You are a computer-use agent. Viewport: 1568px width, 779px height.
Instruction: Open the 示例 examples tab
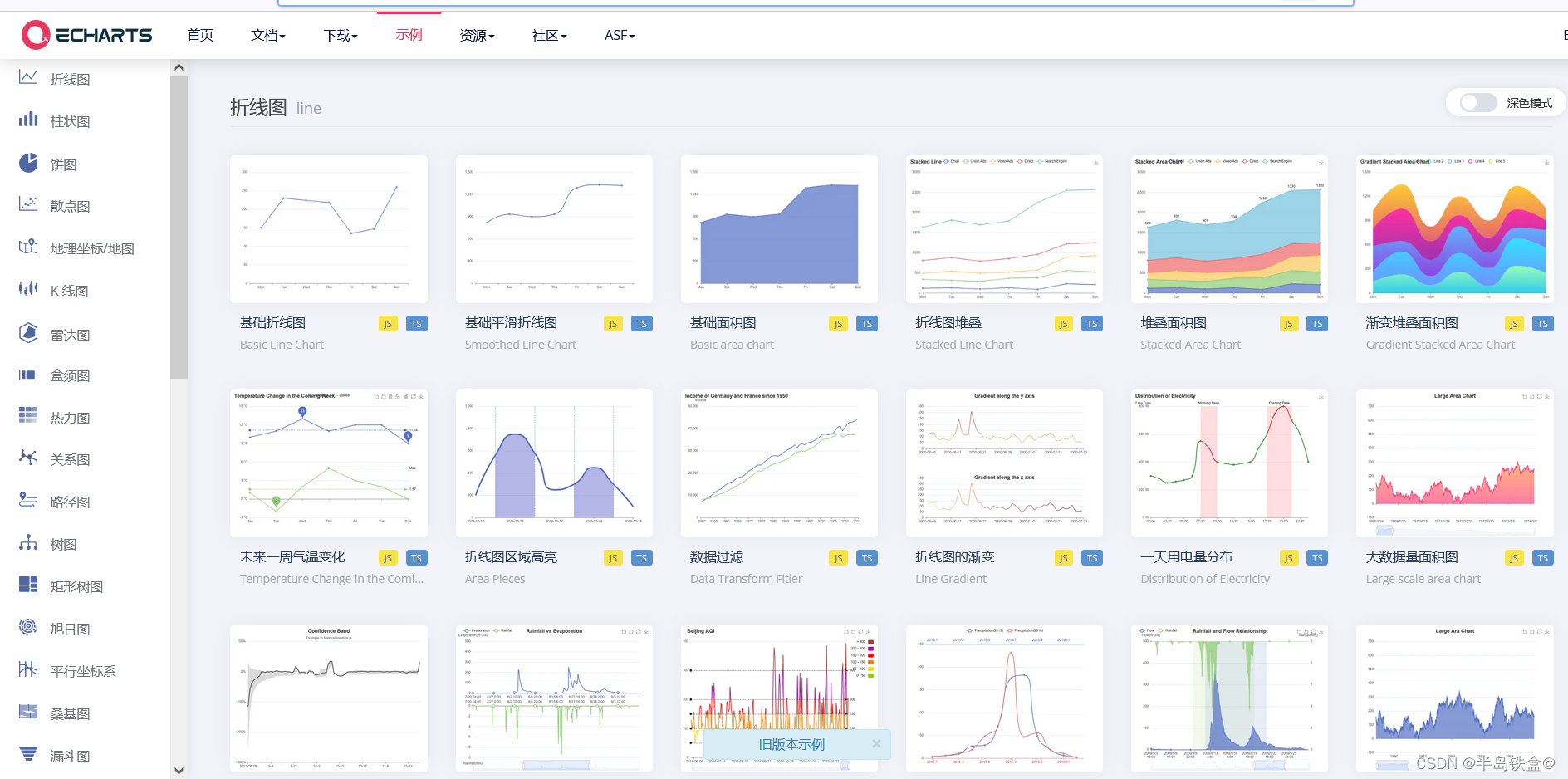(409, 35)
